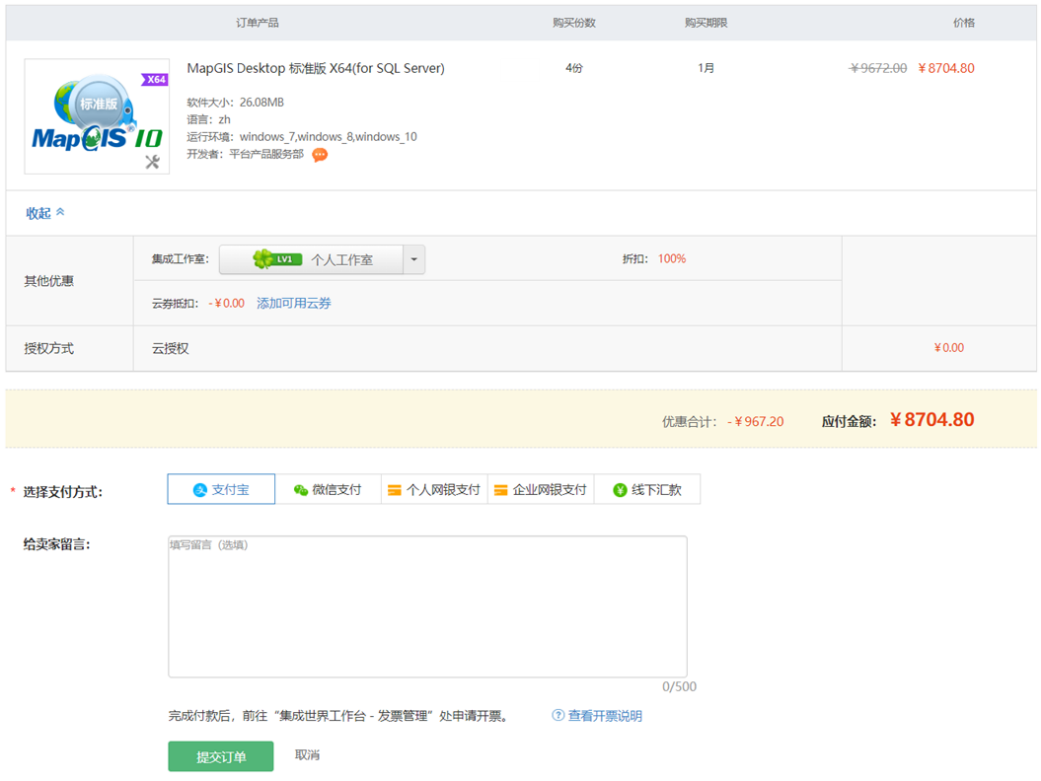This screenshot has width=1041, height=781.
Task: Click the 折扣 value 100%
Action: coord(672,259)
